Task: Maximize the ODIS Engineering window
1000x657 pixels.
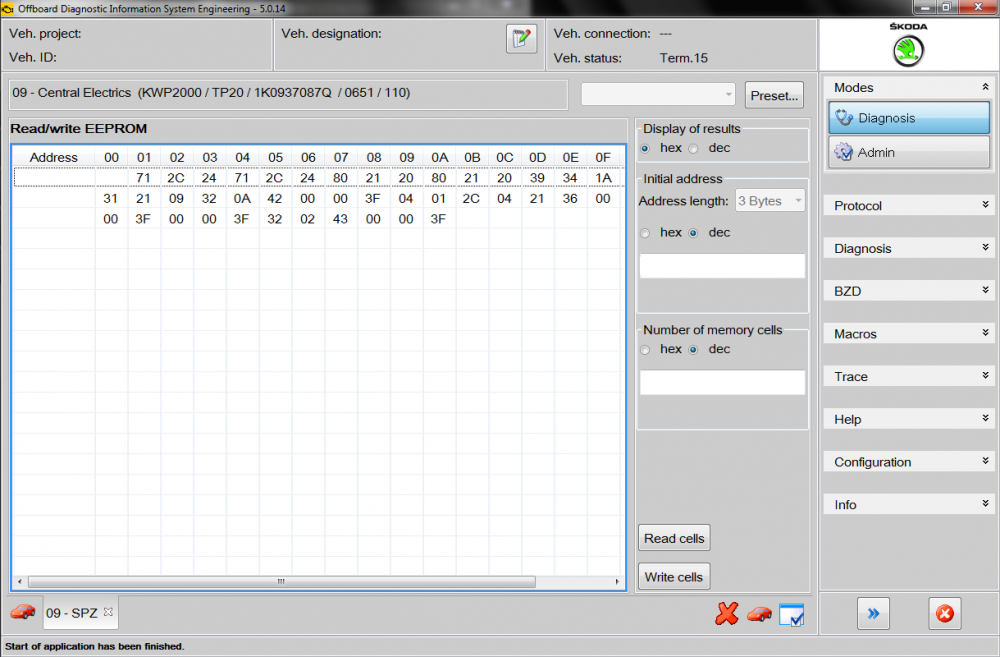Action: [946, 7]
